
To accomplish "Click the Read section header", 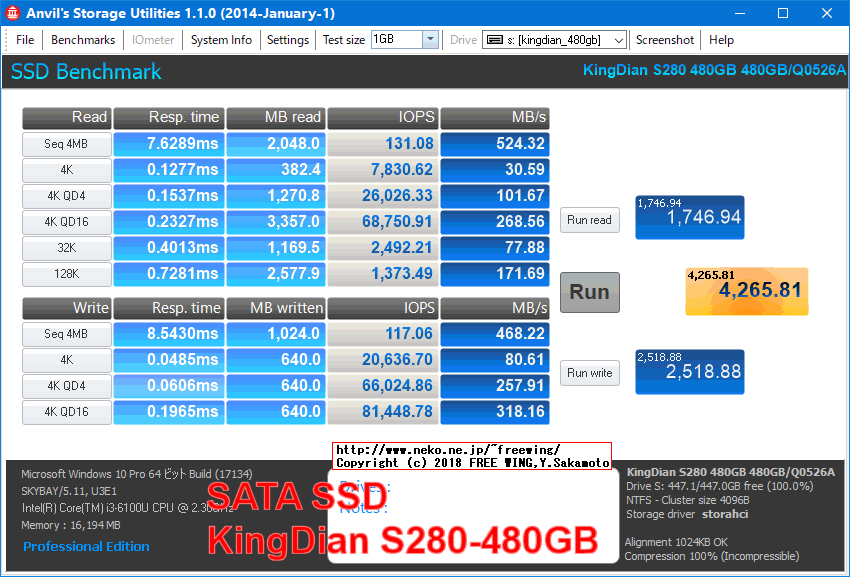I will click(66, 117).
